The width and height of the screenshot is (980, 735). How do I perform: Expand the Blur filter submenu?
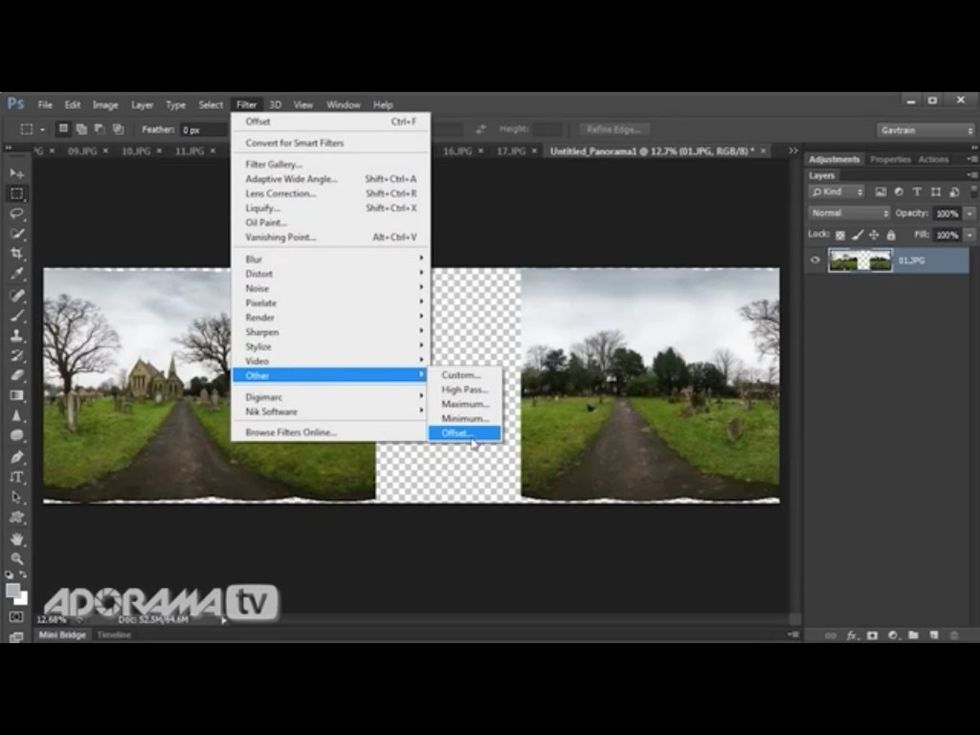(330, 259)
